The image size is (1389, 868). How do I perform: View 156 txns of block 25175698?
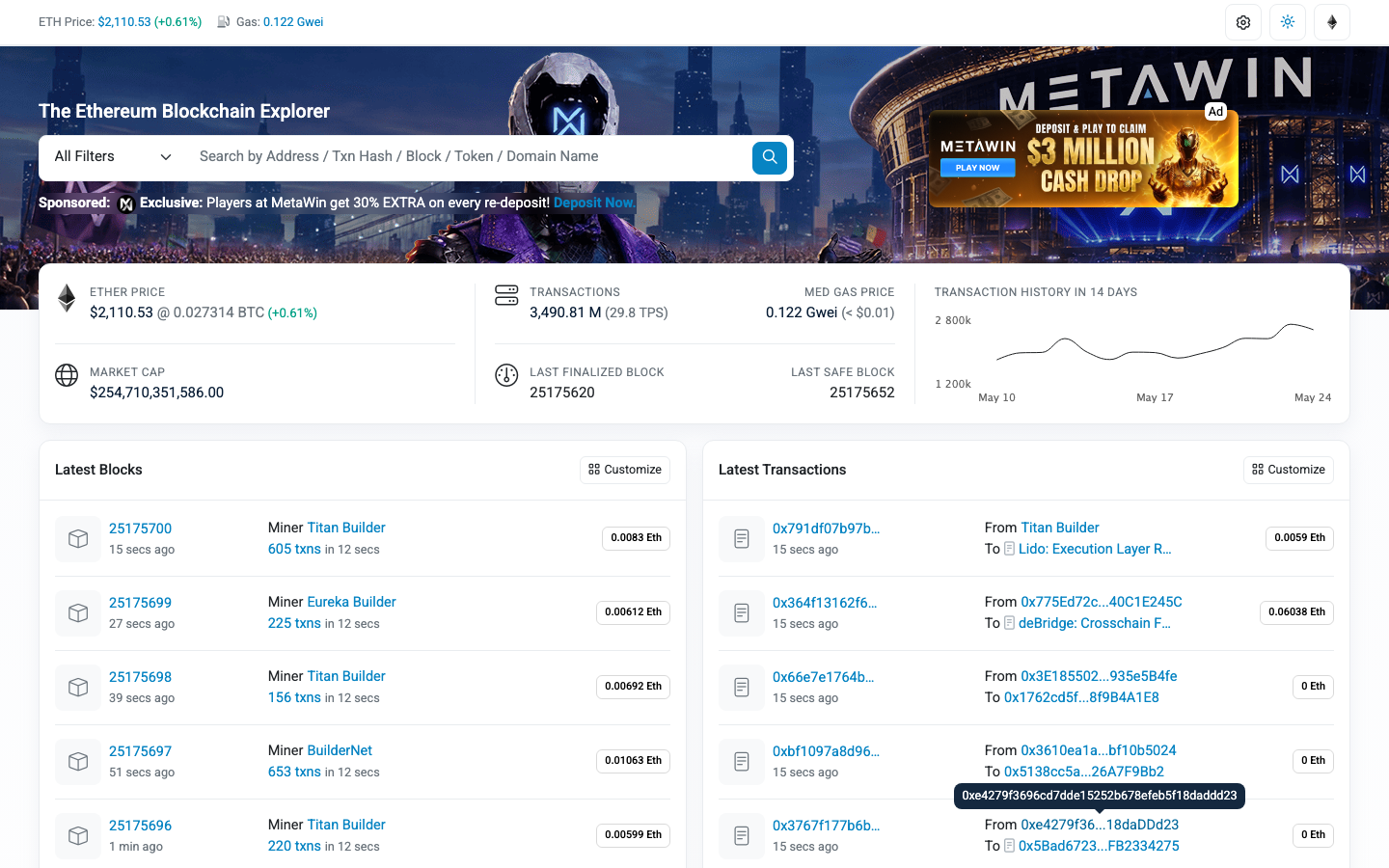point(294,697)
